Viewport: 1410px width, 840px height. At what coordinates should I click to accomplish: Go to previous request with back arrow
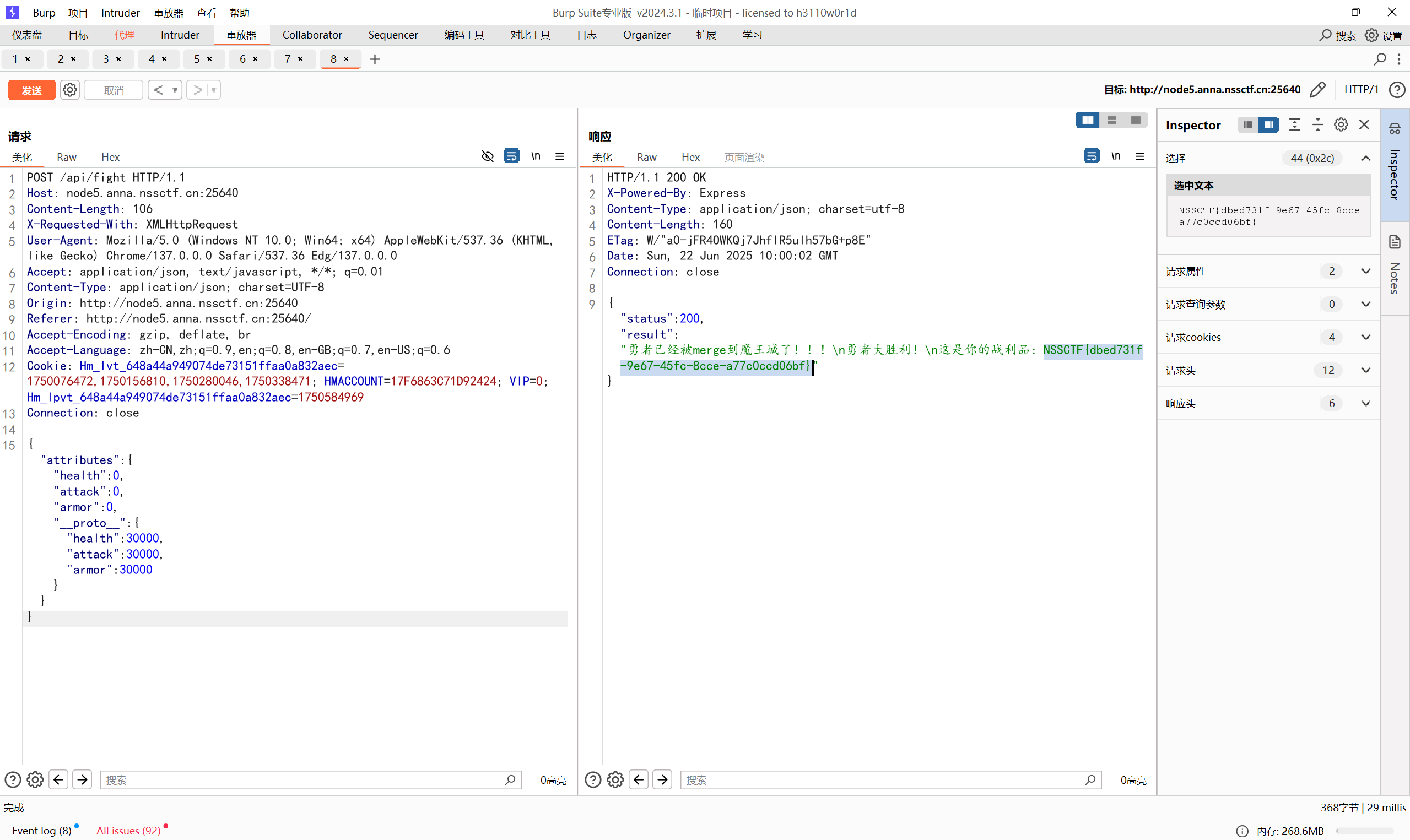pos(159,90)
